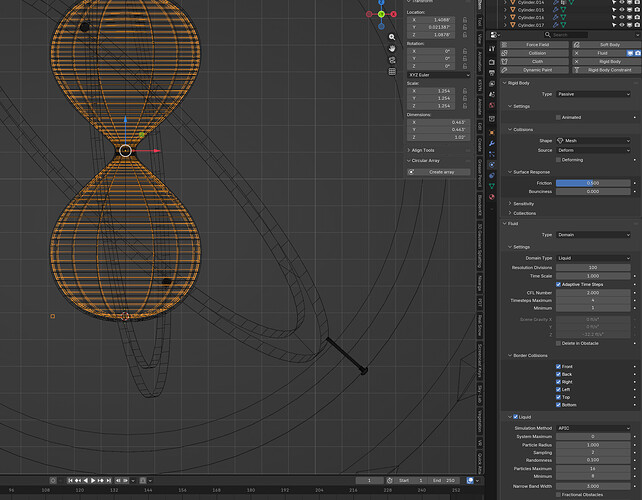Open the Scene properties tab icon

tap(492, 94)
